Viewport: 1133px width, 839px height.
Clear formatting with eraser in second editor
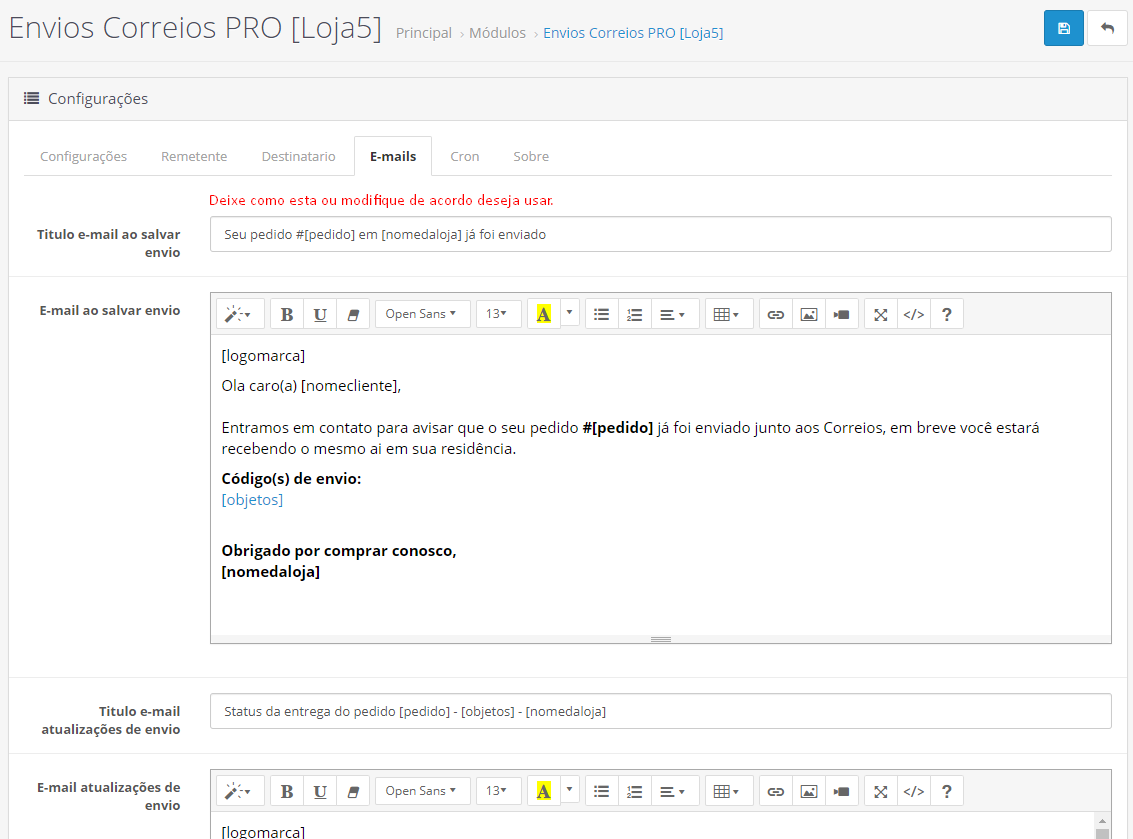tap(353, 791)
